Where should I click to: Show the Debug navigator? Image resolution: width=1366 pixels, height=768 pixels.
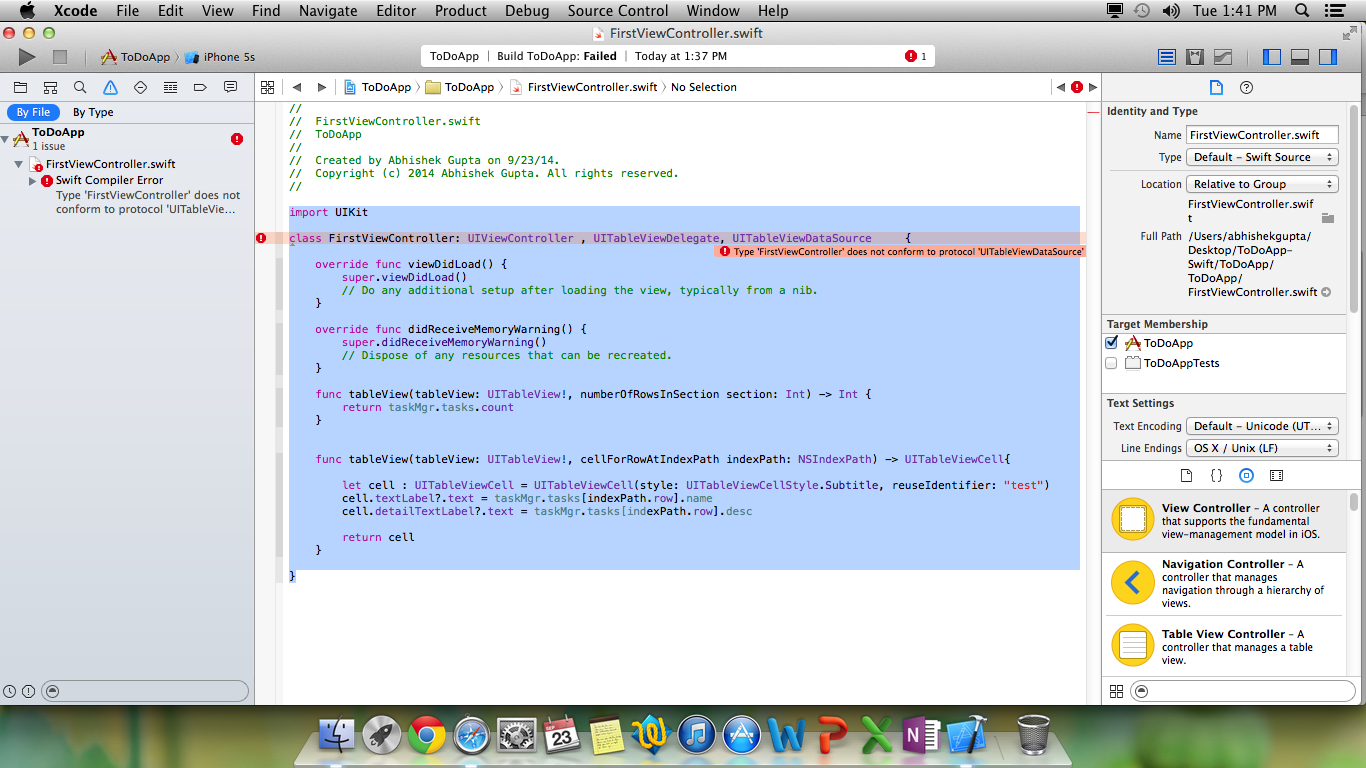(170, 87)
